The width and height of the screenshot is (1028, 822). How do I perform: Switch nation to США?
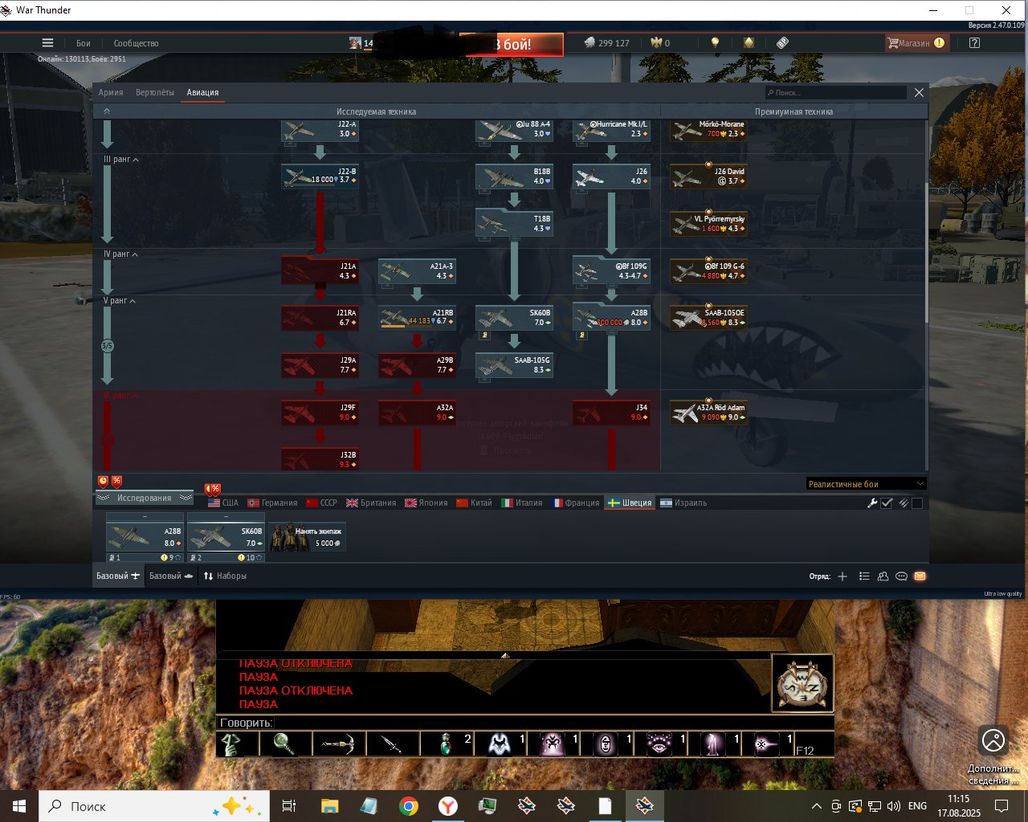[223, 503]
